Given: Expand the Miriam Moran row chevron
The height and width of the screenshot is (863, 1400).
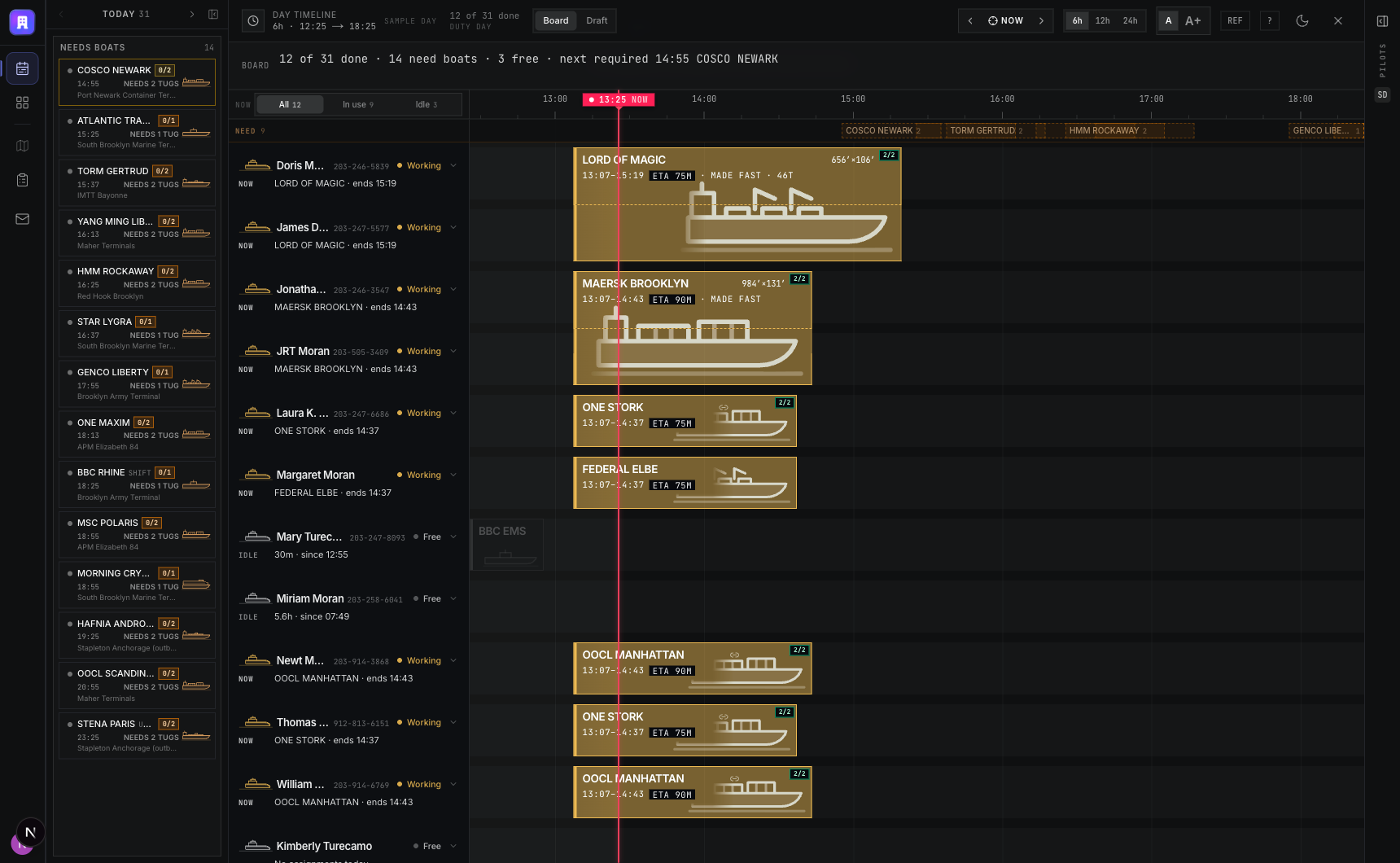Looking at the screenshot, I should pyautogui.click(x=453, y=599).
